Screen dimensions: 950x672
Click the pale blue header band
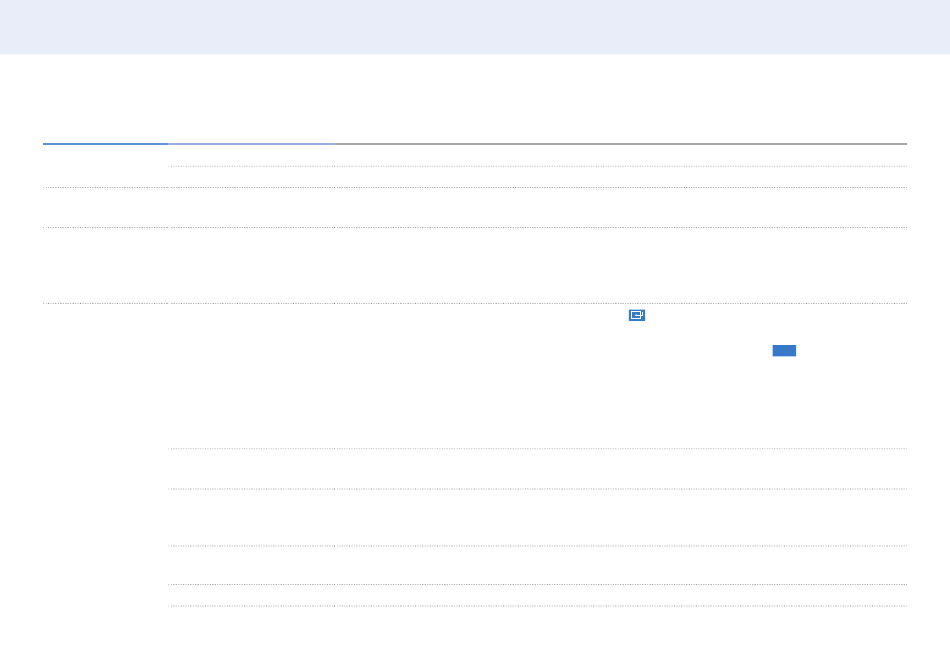[475, 27]
